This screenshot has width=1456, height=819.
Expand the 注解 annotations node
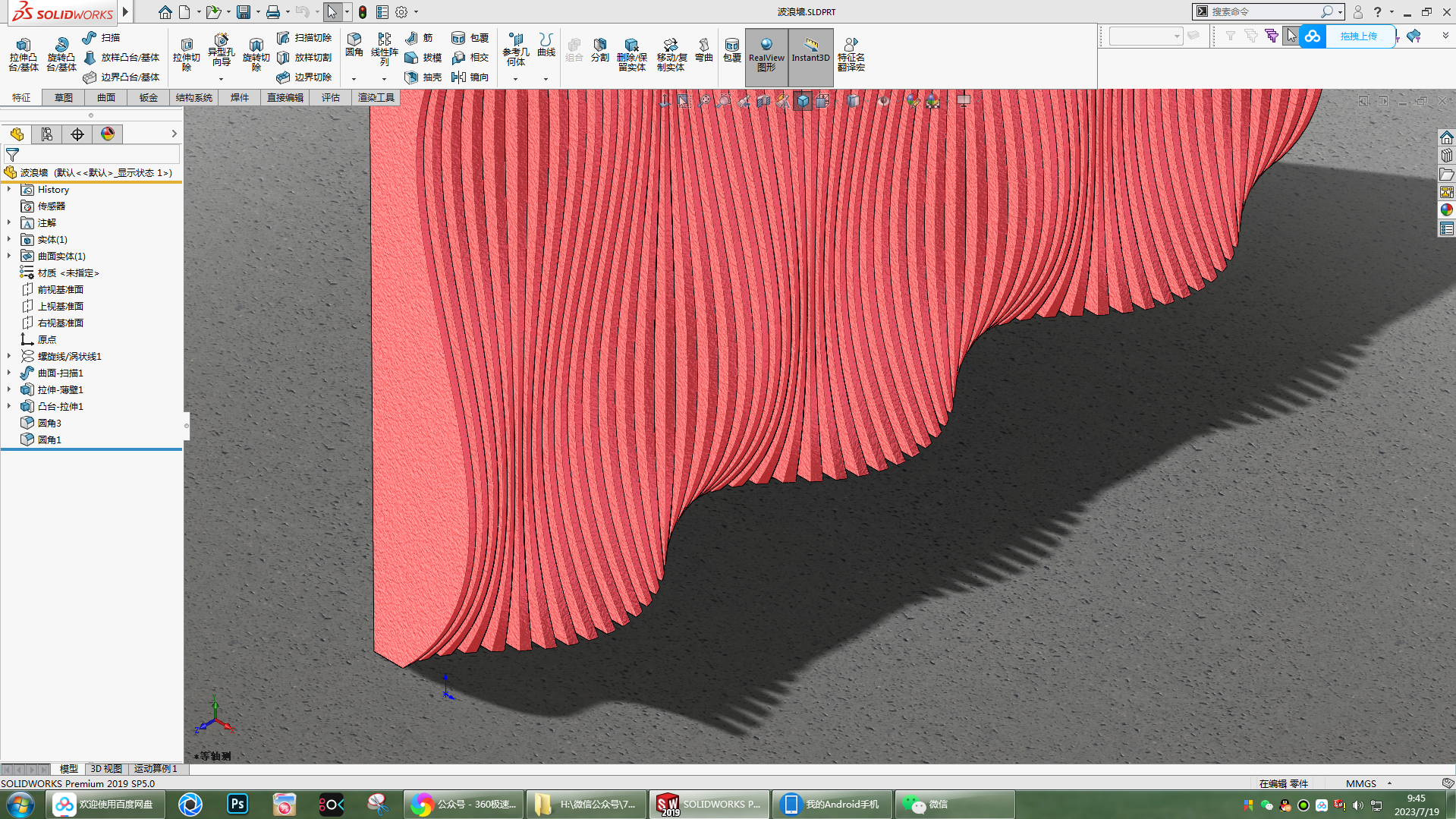point(9,223)
